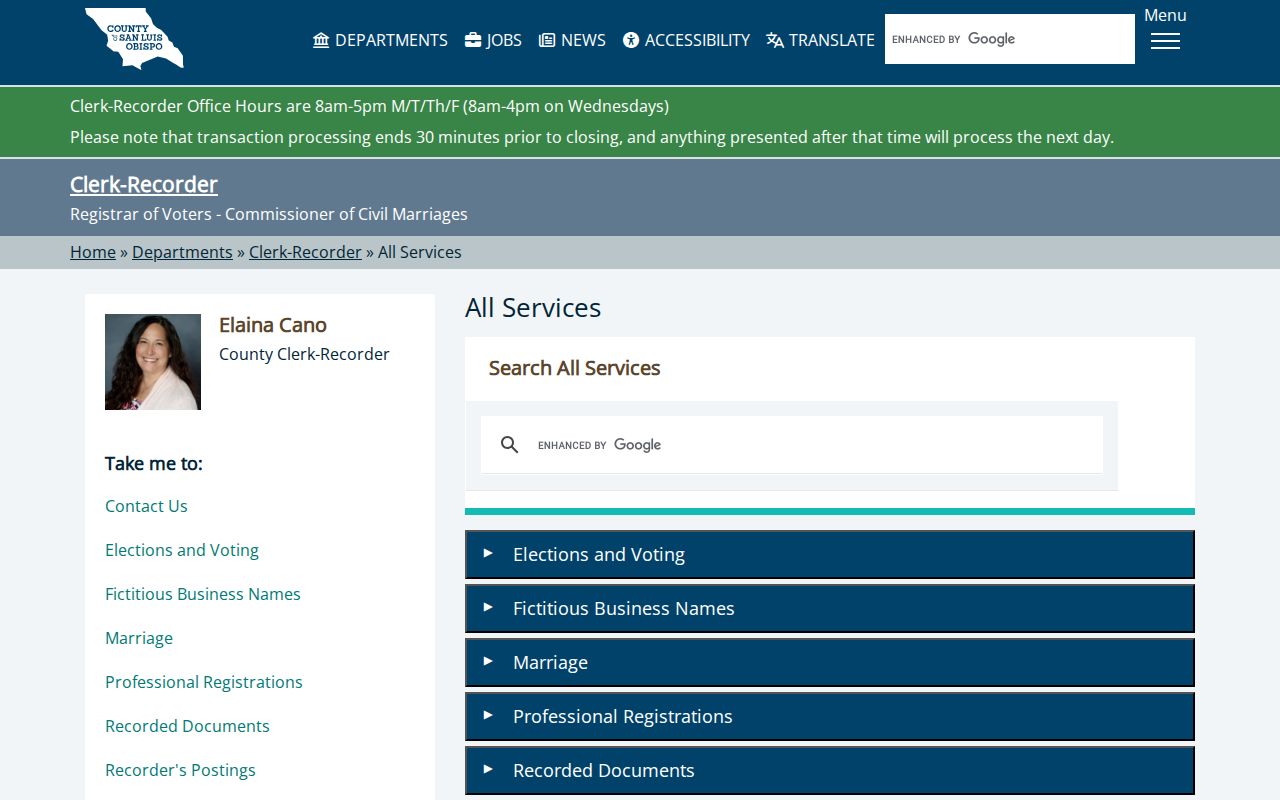Open Recorder's Postings sidebar link

(x=180, y=770)
